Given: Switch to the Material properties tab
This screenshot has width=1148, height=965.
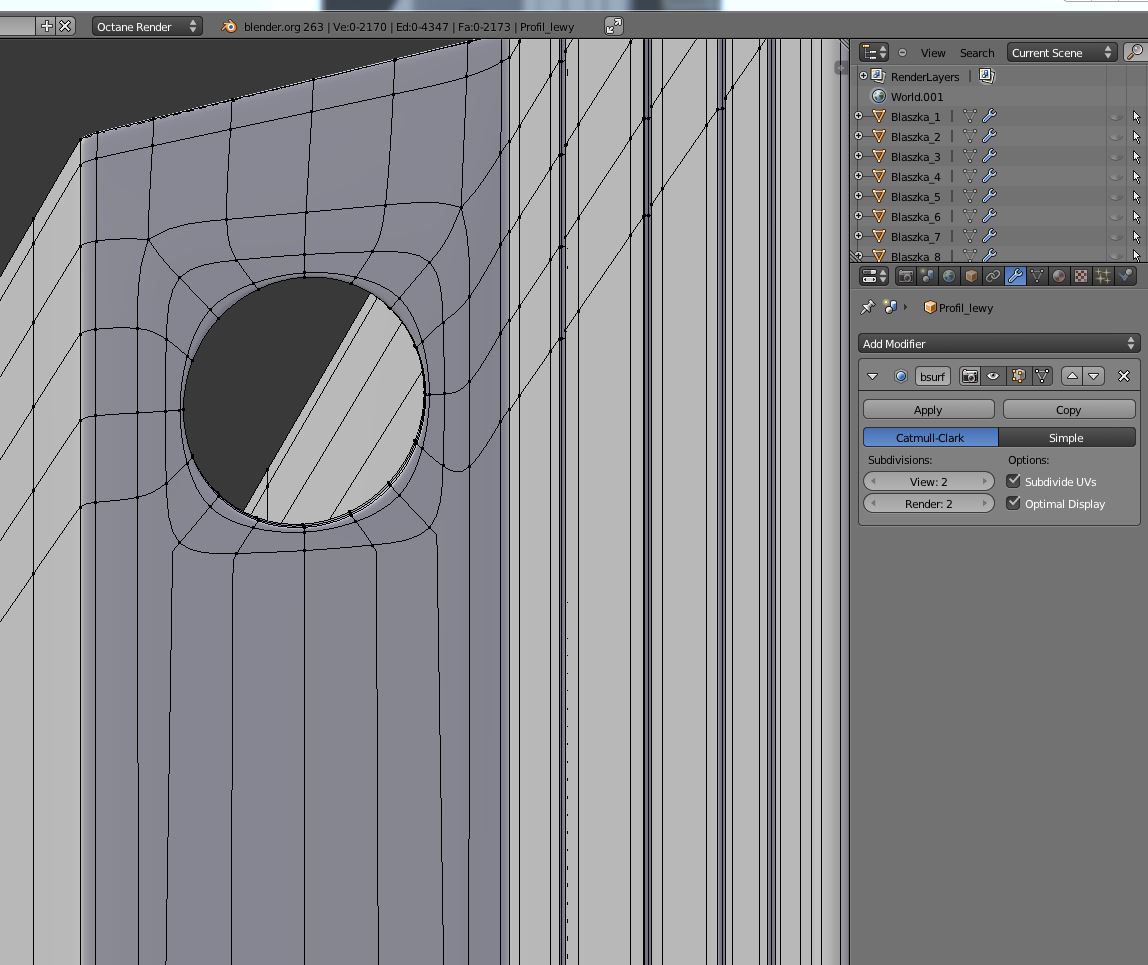Looking at the screenshot, I should 1059,276.
